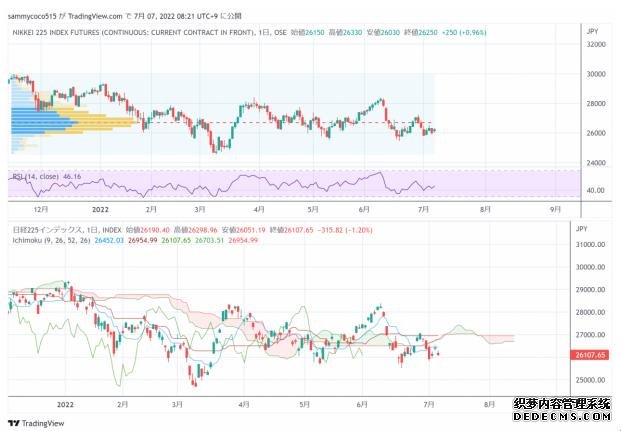Screen dimensions: 622x431
Task: Click 6月 on the index chart time axis
Action: [362, 404]
